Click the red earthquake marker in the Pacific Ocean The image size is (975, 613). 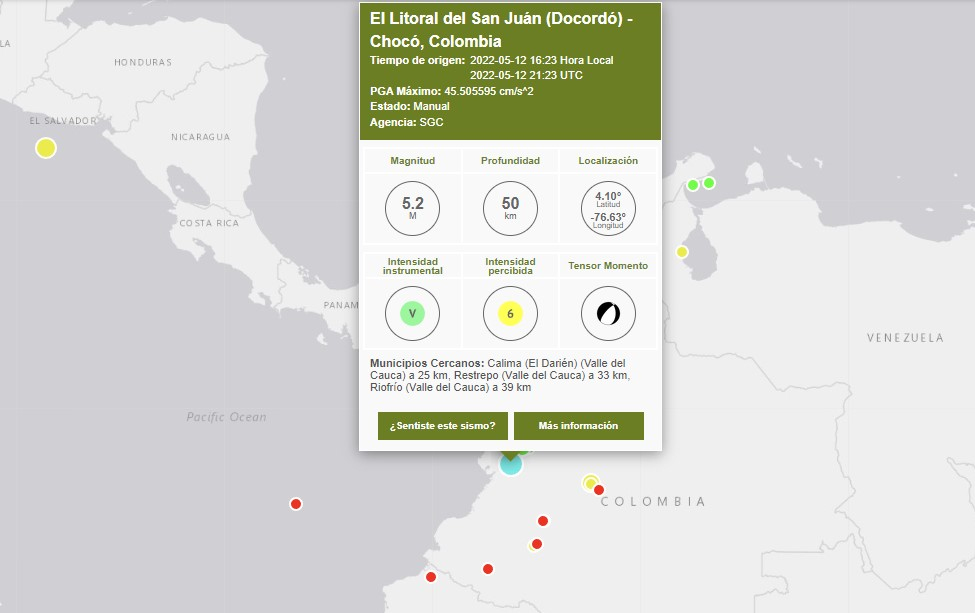click(x=296, y=504)
